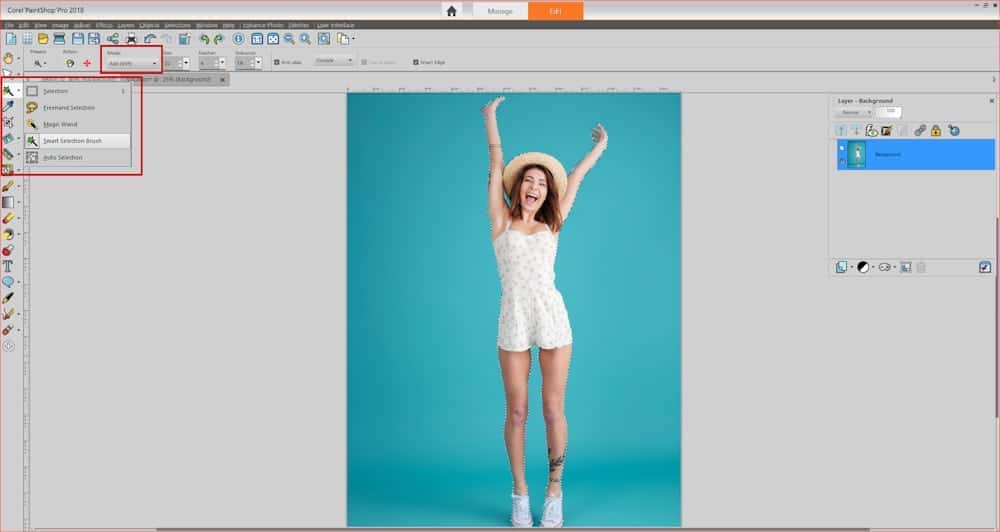
Task: Choose Freehand Selection from the flyout
Action: pyautogui.click(x=68, y=107)
